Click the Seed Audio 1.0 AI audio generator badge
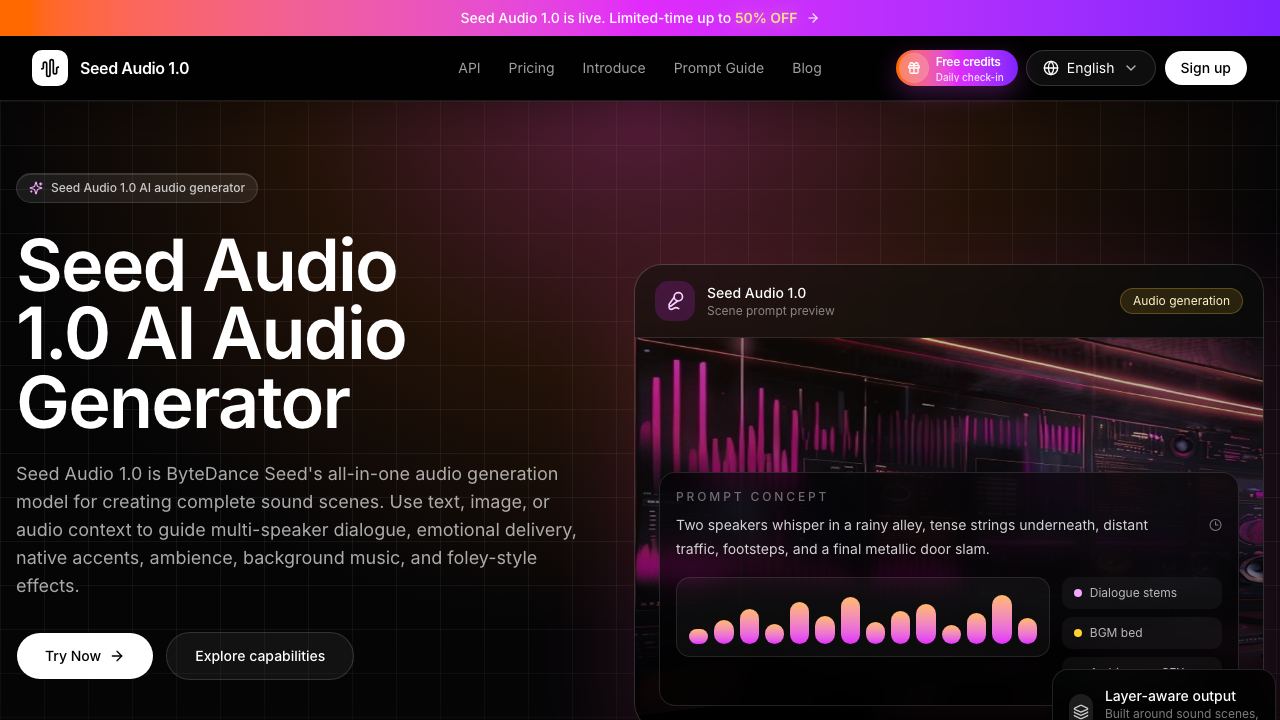 [137, 188]
